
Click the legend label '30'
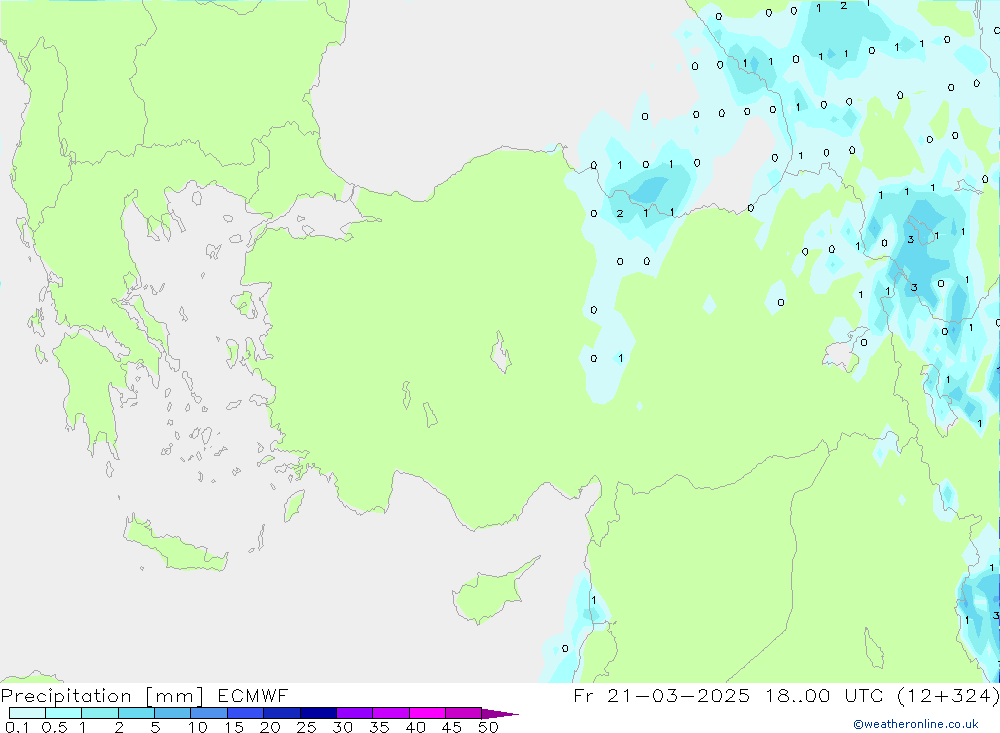(x=342, y=727)
